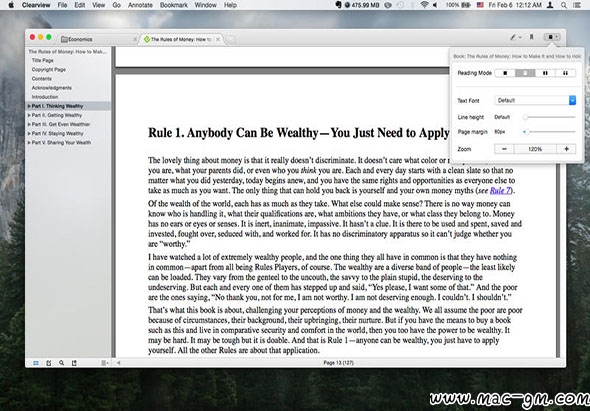The height and width of the screenshot is (411, 590).
Task: Follow the Rule 7 link in text
Action: (x=500, y=190)
